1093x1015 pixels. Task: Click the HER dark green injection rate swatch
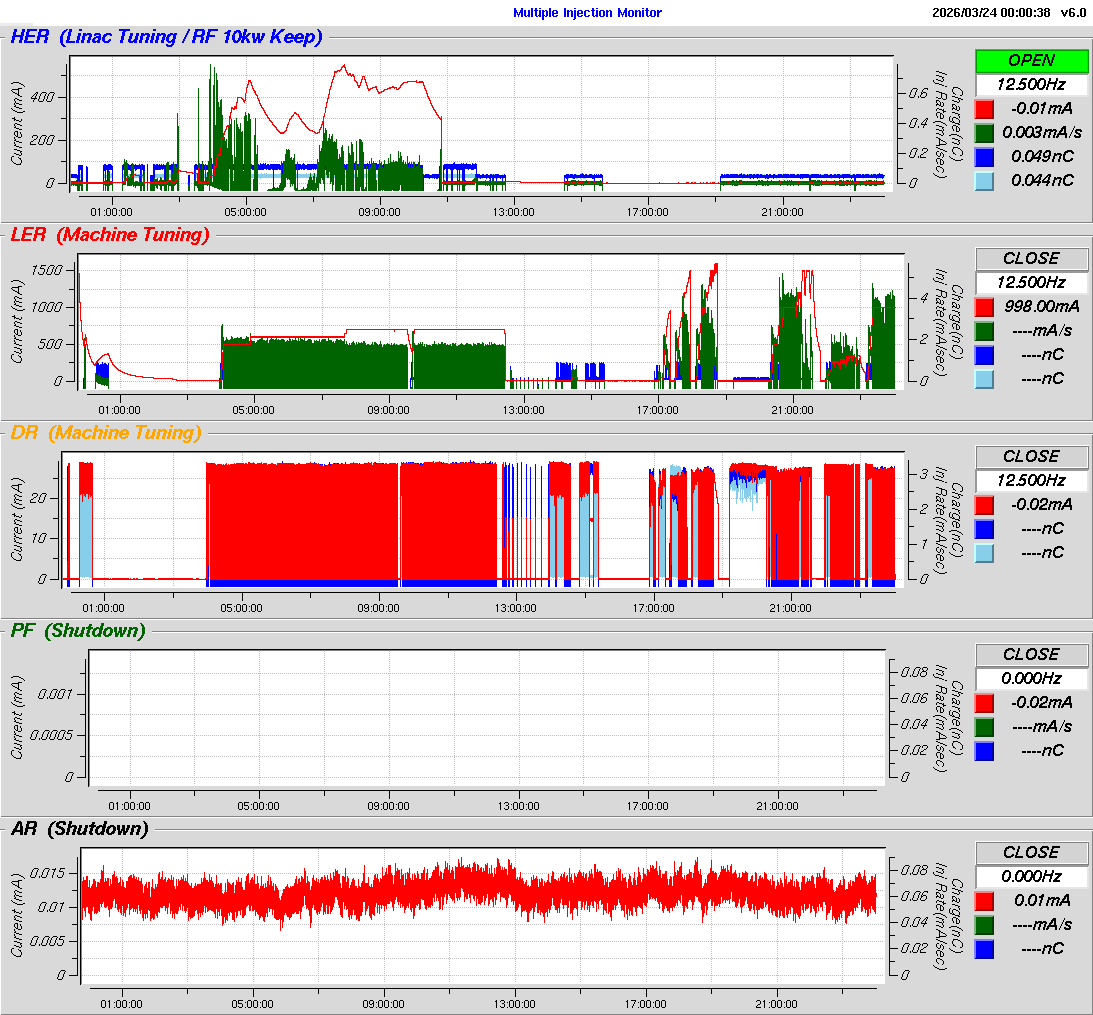pos(984,132)
